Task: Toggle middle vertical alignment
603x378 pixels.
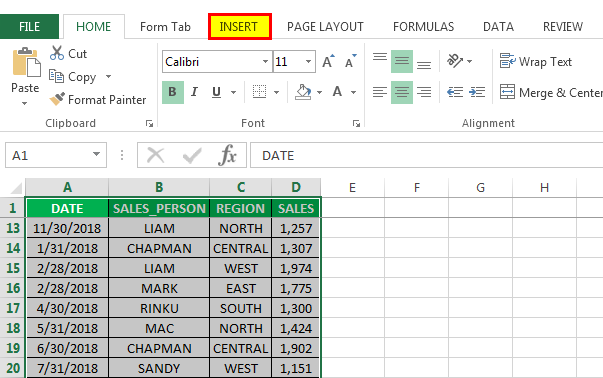Action: pos(402,62)
